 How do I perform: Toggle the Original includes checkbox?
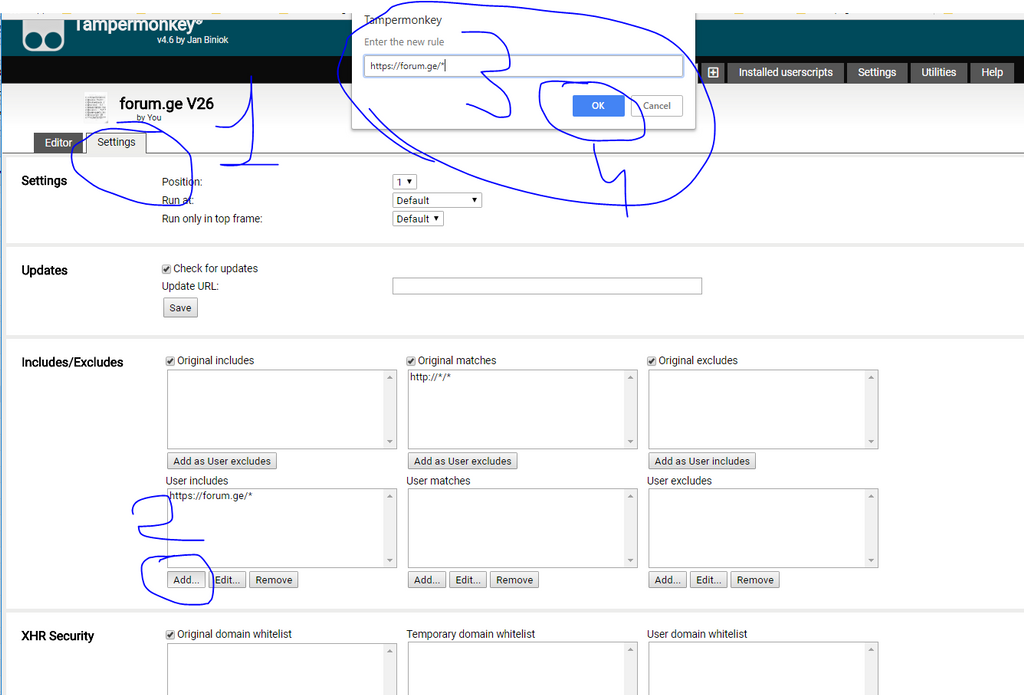tap(170, 361)
